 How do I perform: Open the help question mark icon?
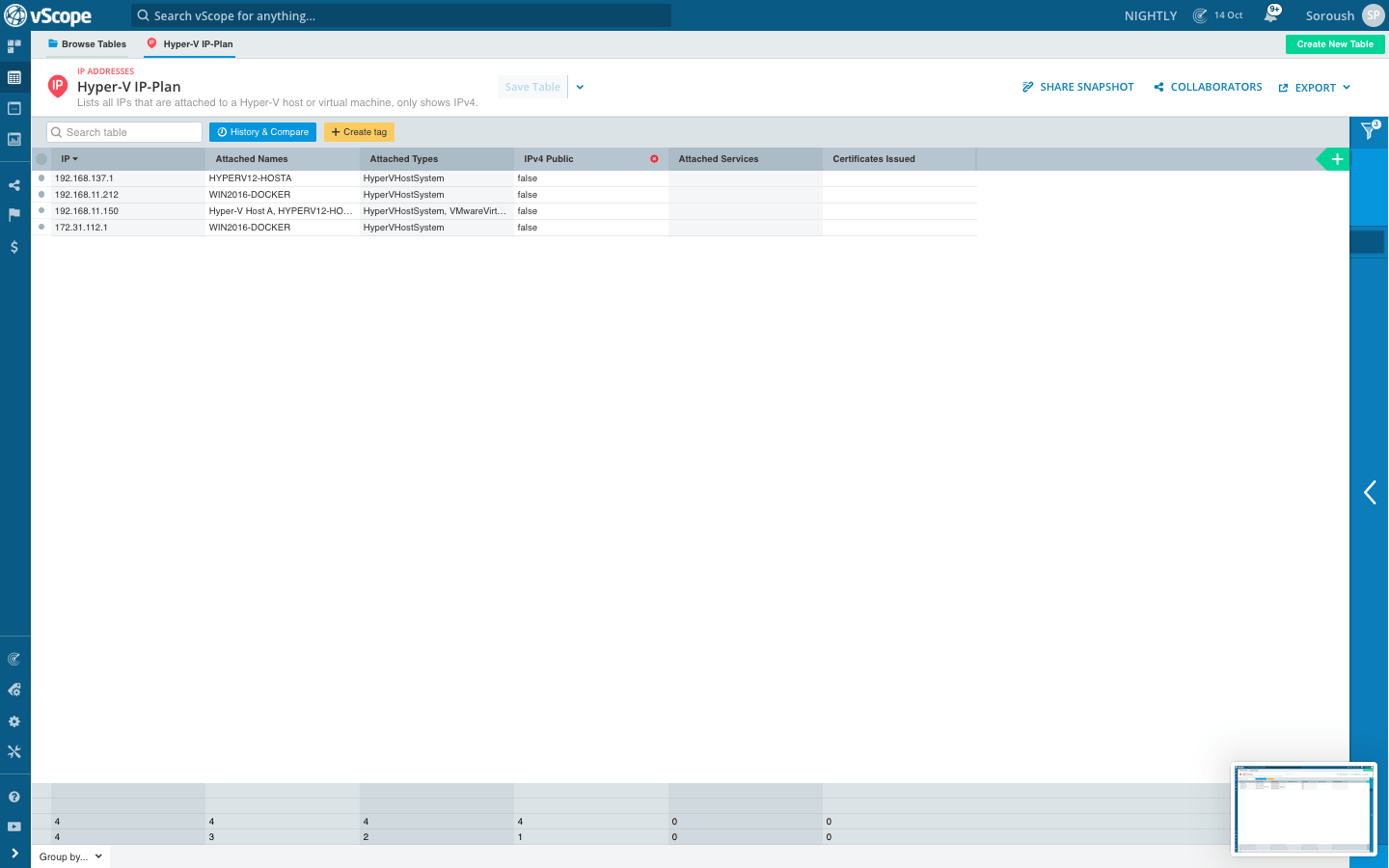[x=14, y=797]
